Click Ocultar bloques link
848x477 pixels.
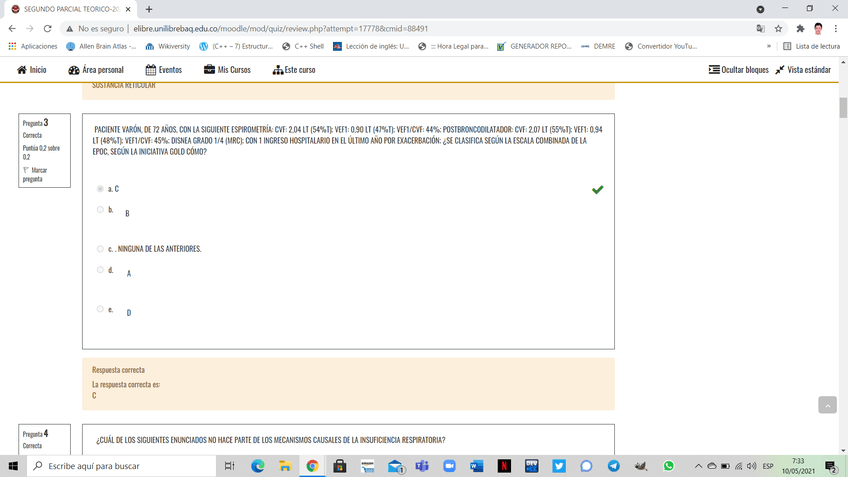coord(739,70)
